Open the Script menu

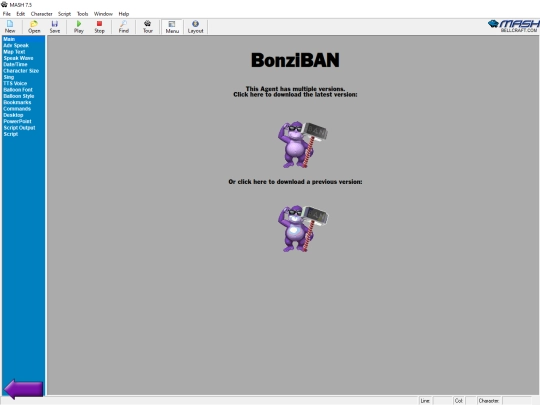click(64, 14)
